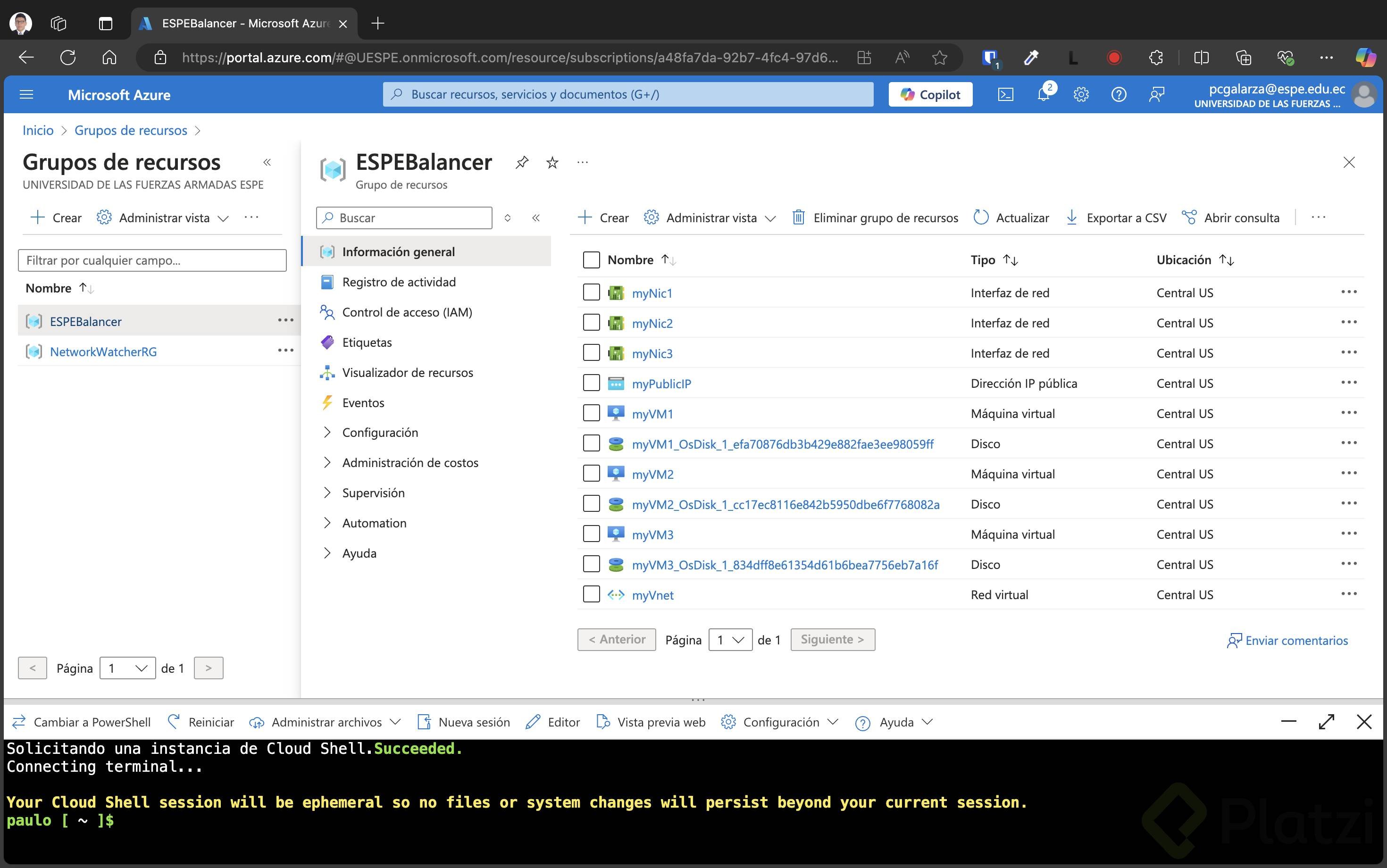Screen dimensions: 1387x868
Task: Open Cloud Shell from the Azure header
Action: pyautogui.click(x=1005, y=95)
